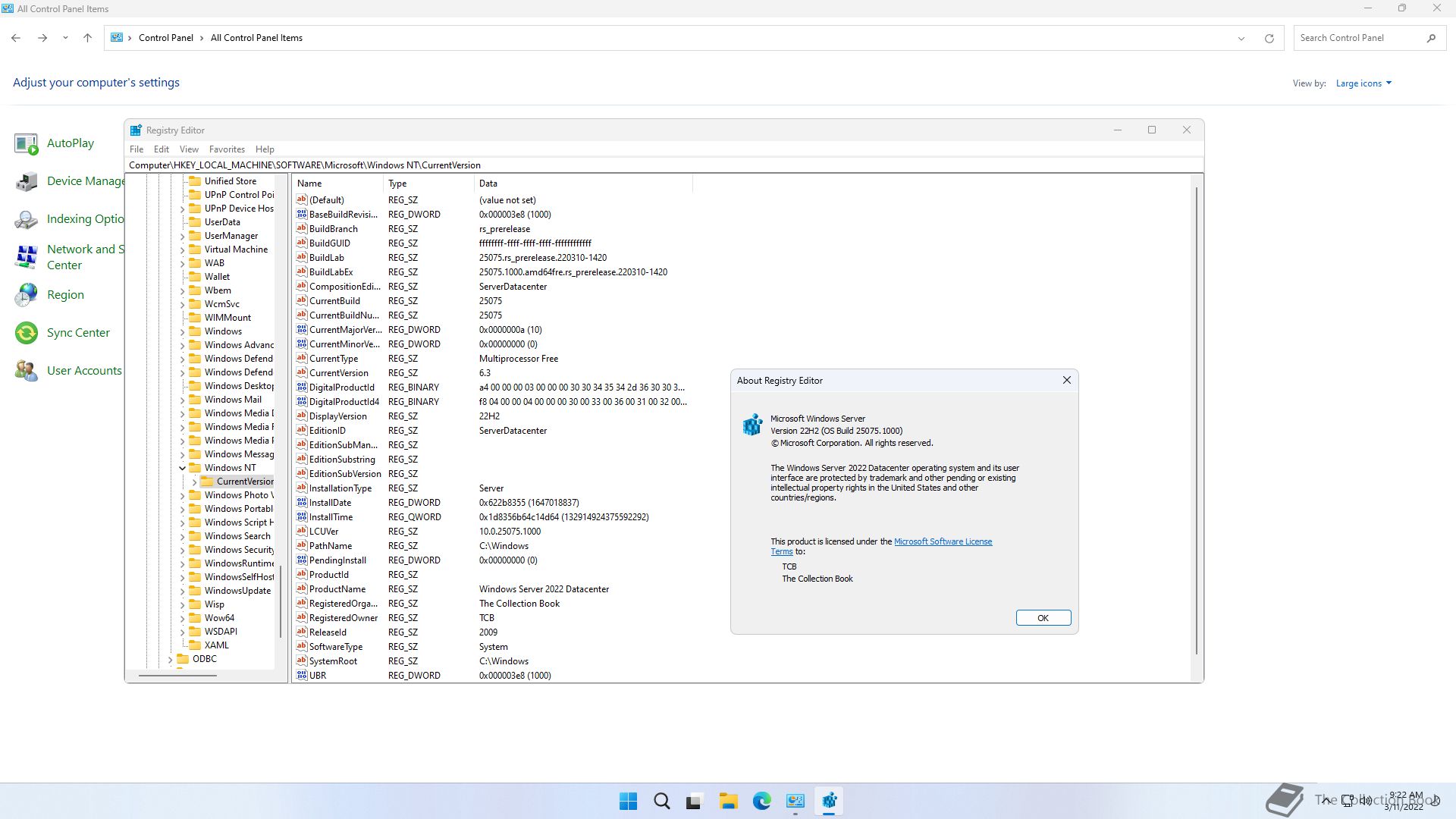Open Task View icon on taskbar

pyautogui.click(x=694, y=801)
